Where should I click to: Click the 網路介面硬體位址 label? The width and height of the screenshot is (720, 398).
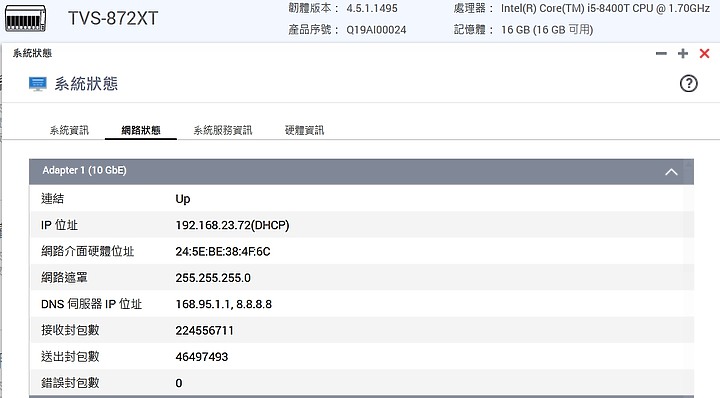tap(87, 252)
